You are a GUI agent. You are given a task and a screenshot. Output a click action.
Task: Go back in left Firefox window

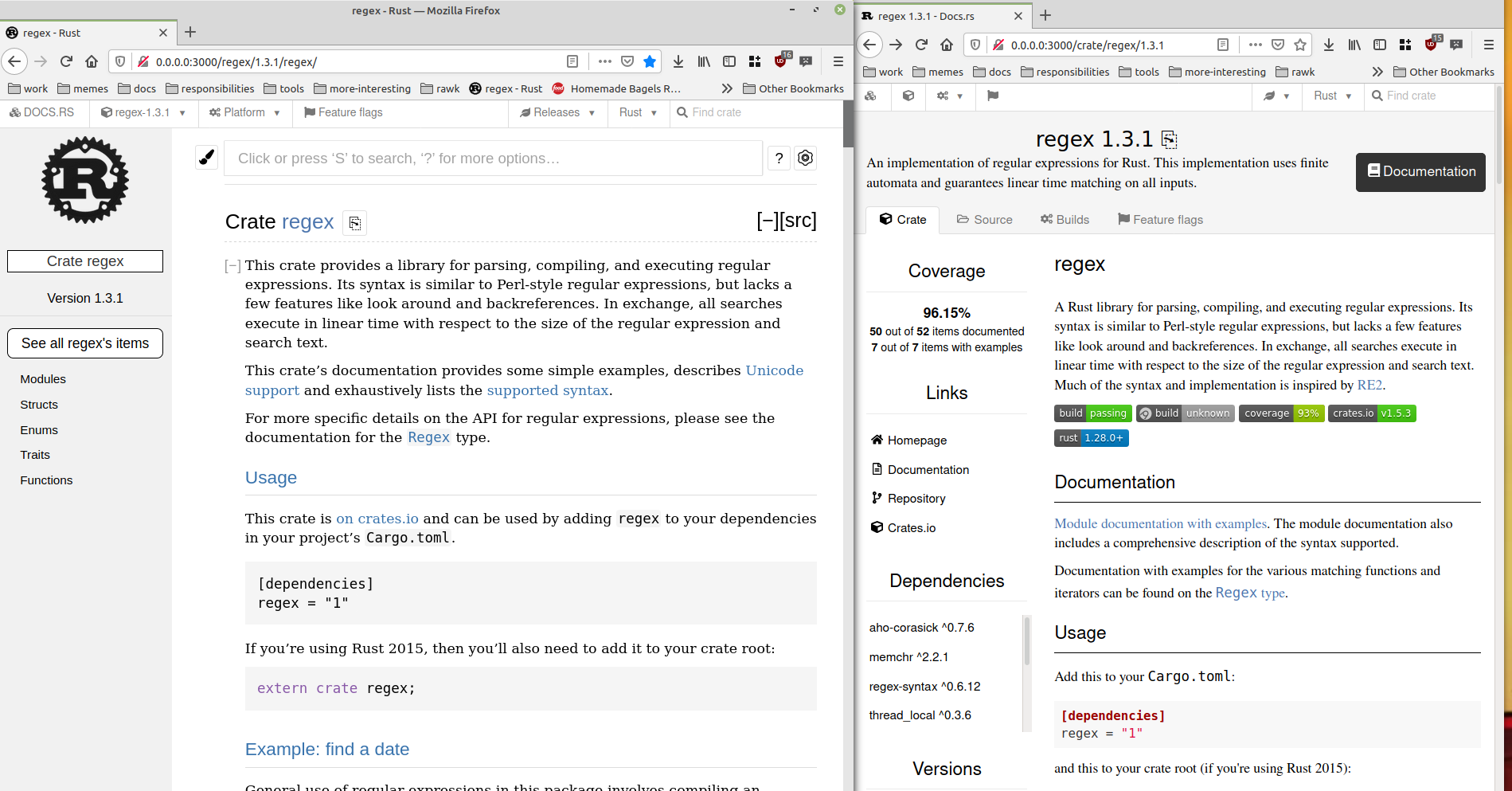(14, 61)
